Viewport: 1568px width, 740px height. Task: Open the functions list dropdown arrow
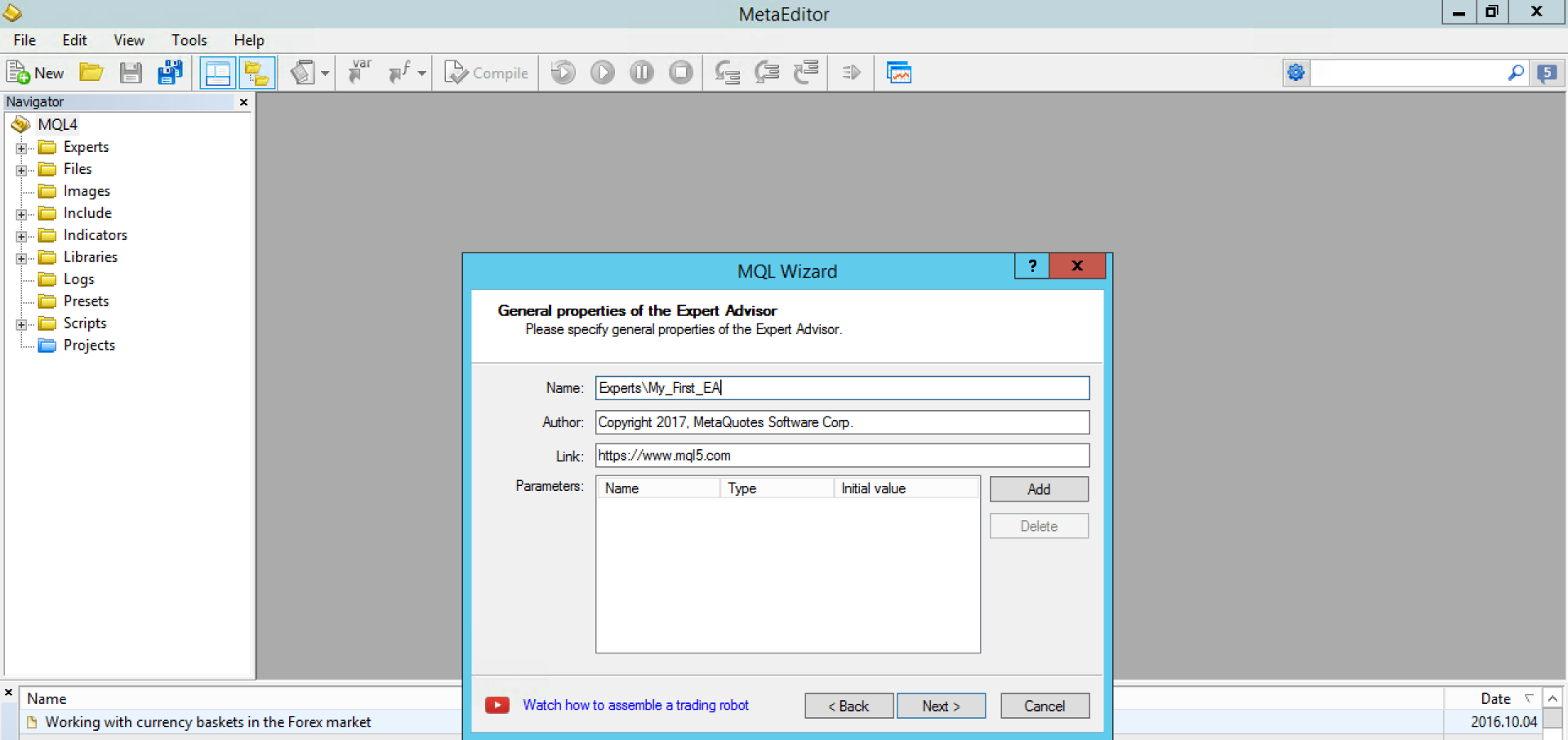coord(421,73)
